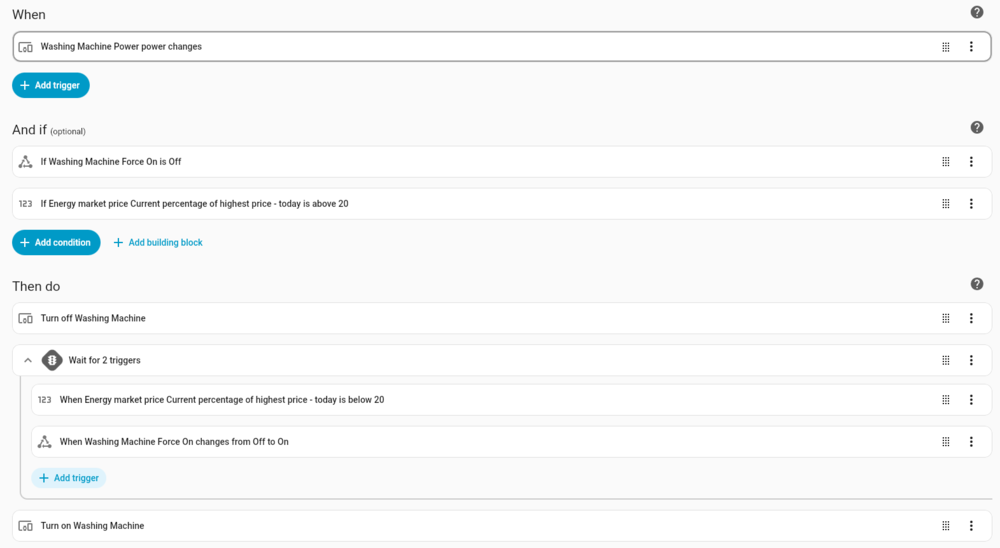
Task: Open menu for Energy price below 20 wait trigger
Action: point(971,400)
